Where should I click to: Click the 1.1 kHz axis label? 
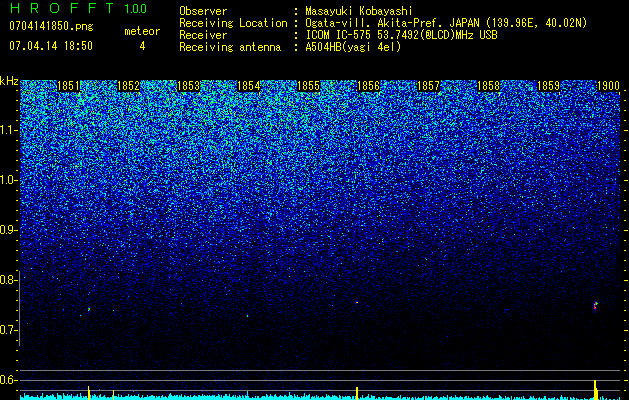pyautogui.click(x=7, y=130)
